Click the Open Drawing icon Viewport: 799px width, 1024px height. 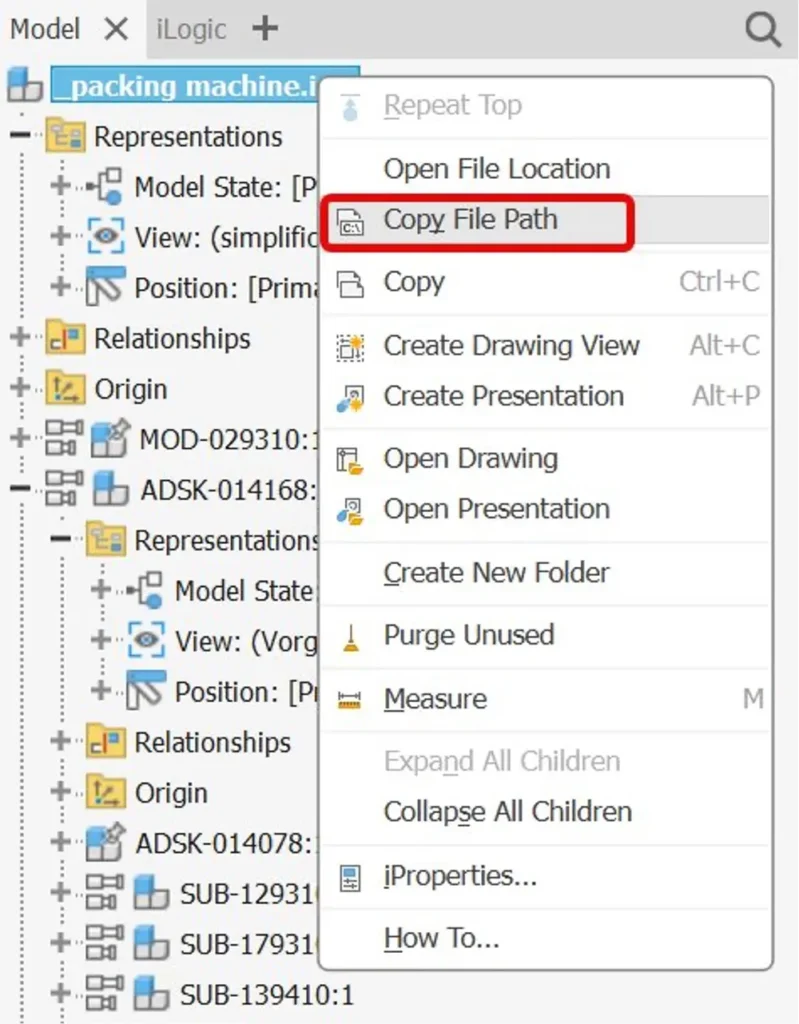(352, 458)
